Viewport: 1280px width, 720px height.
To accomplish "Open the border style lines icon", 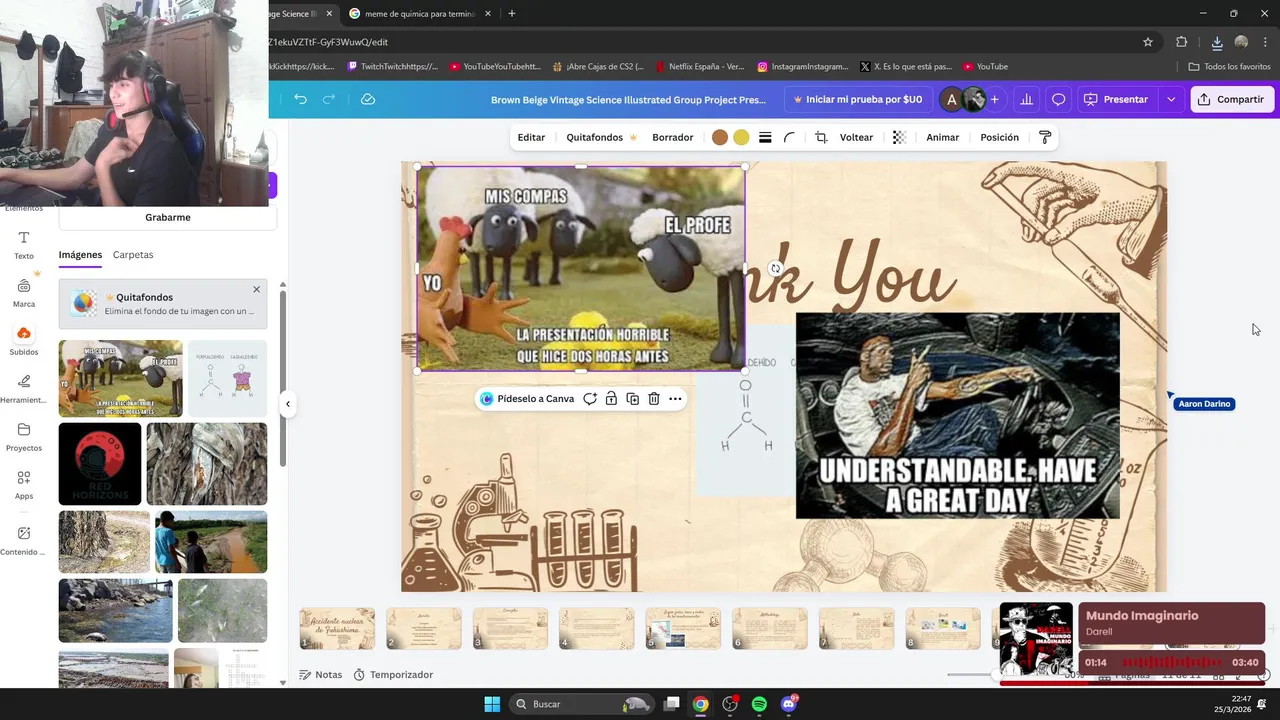I will 765,137.
